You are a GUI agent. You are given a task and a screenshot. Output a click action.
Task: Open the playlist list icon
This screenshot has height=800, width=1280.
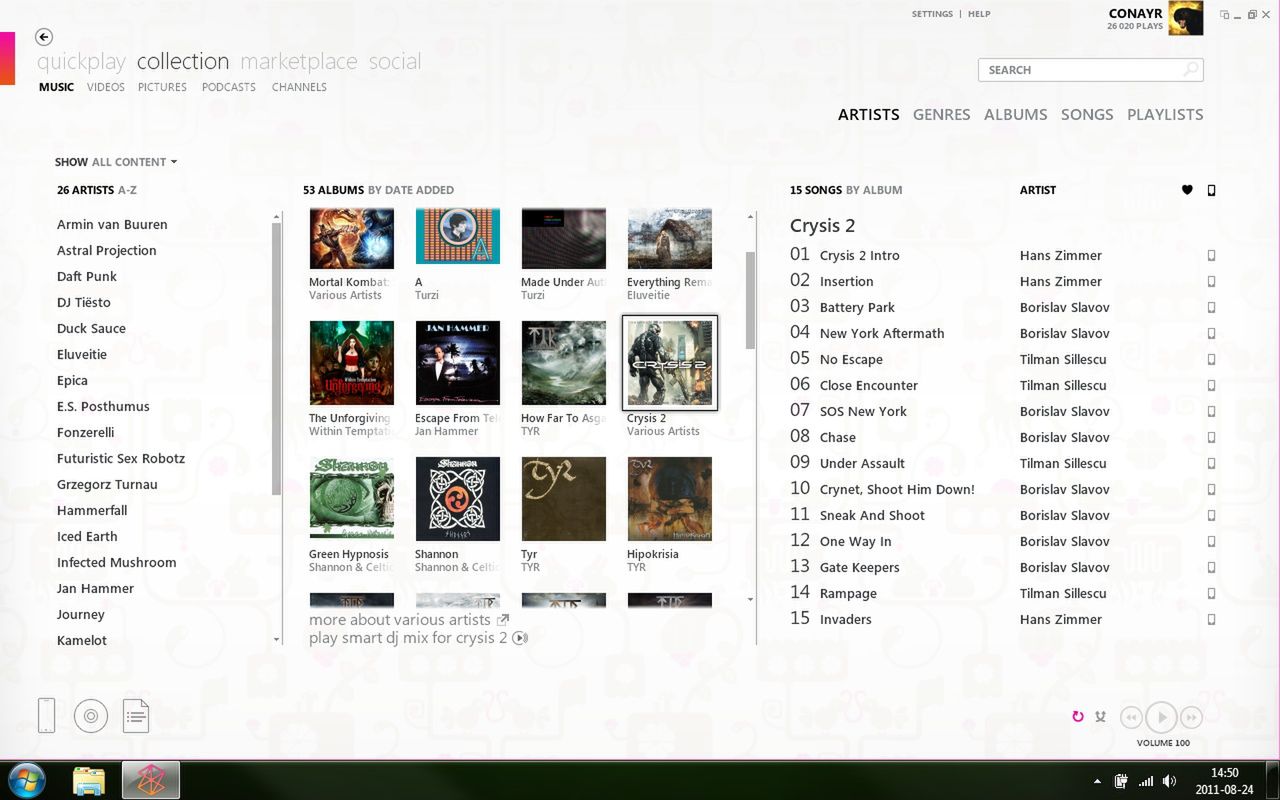click(x=136, y=715)
